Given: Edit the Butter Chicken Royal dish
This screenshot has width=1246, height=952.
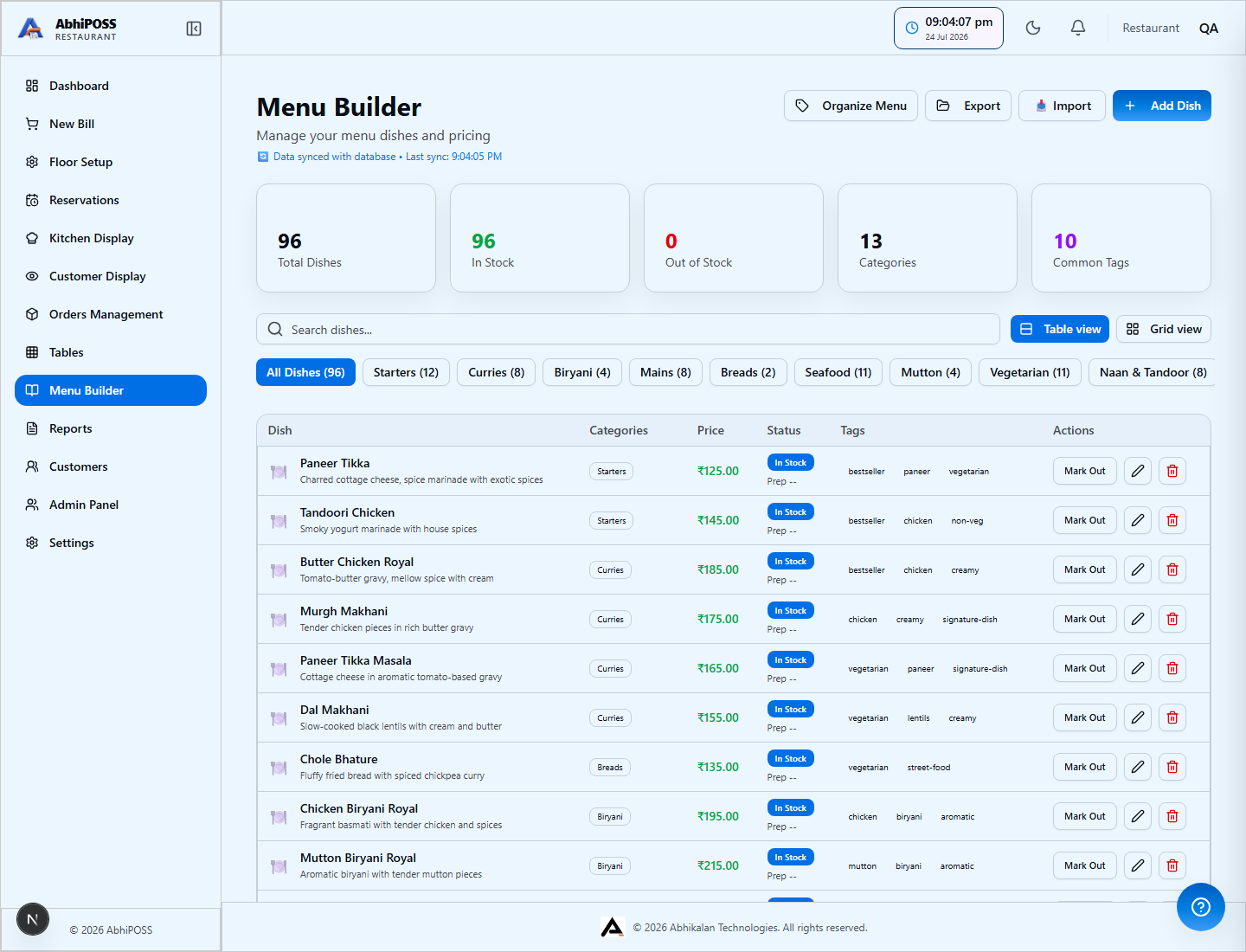Looking at the screenshot, I should point(1138,569).
